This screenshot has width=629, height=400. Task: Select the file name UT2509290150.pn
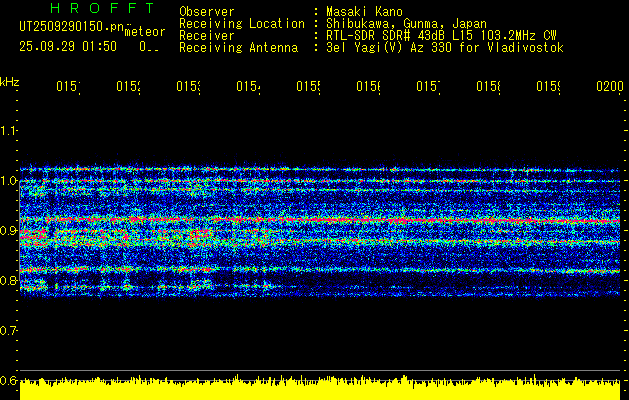click(x=72, y=26)
